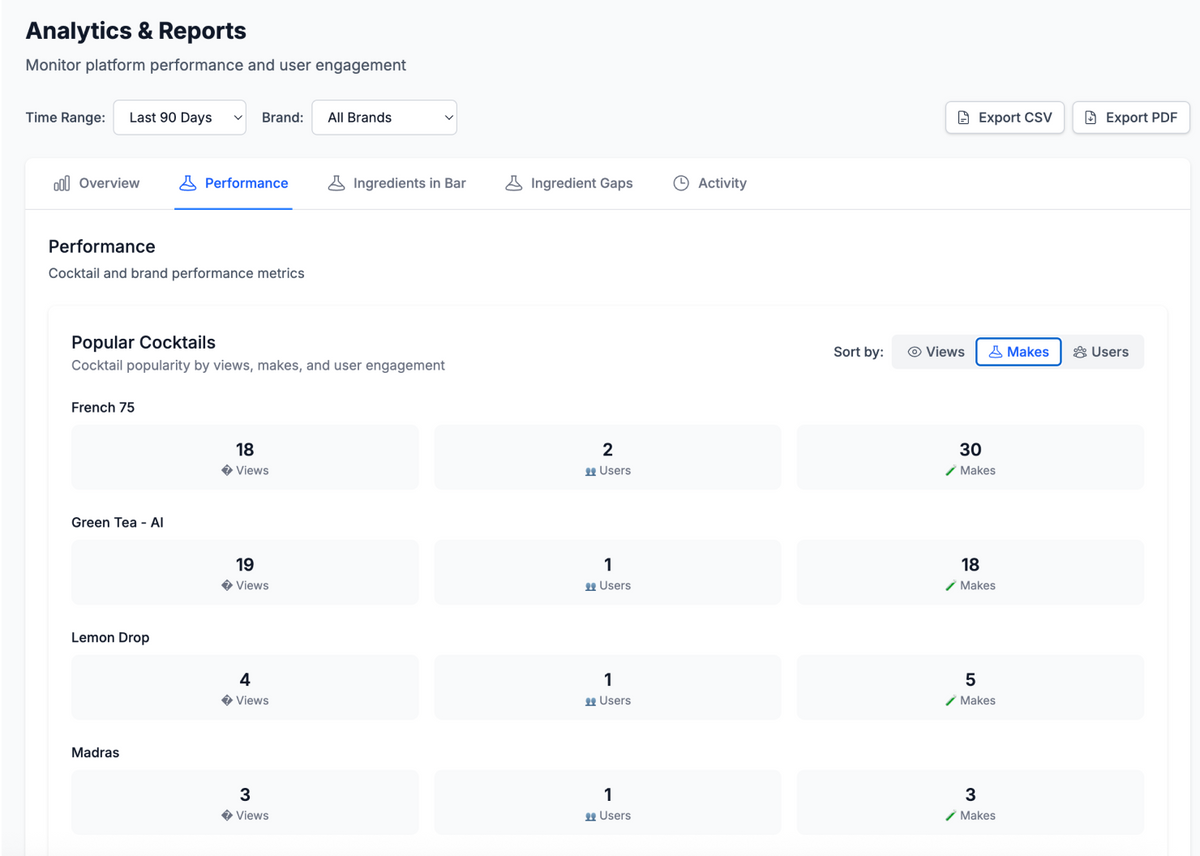This screenshot has height=856, width=1200.
Task: Click the 18 Makes card for Green Tea - AI
Action: tap(970, 572)
